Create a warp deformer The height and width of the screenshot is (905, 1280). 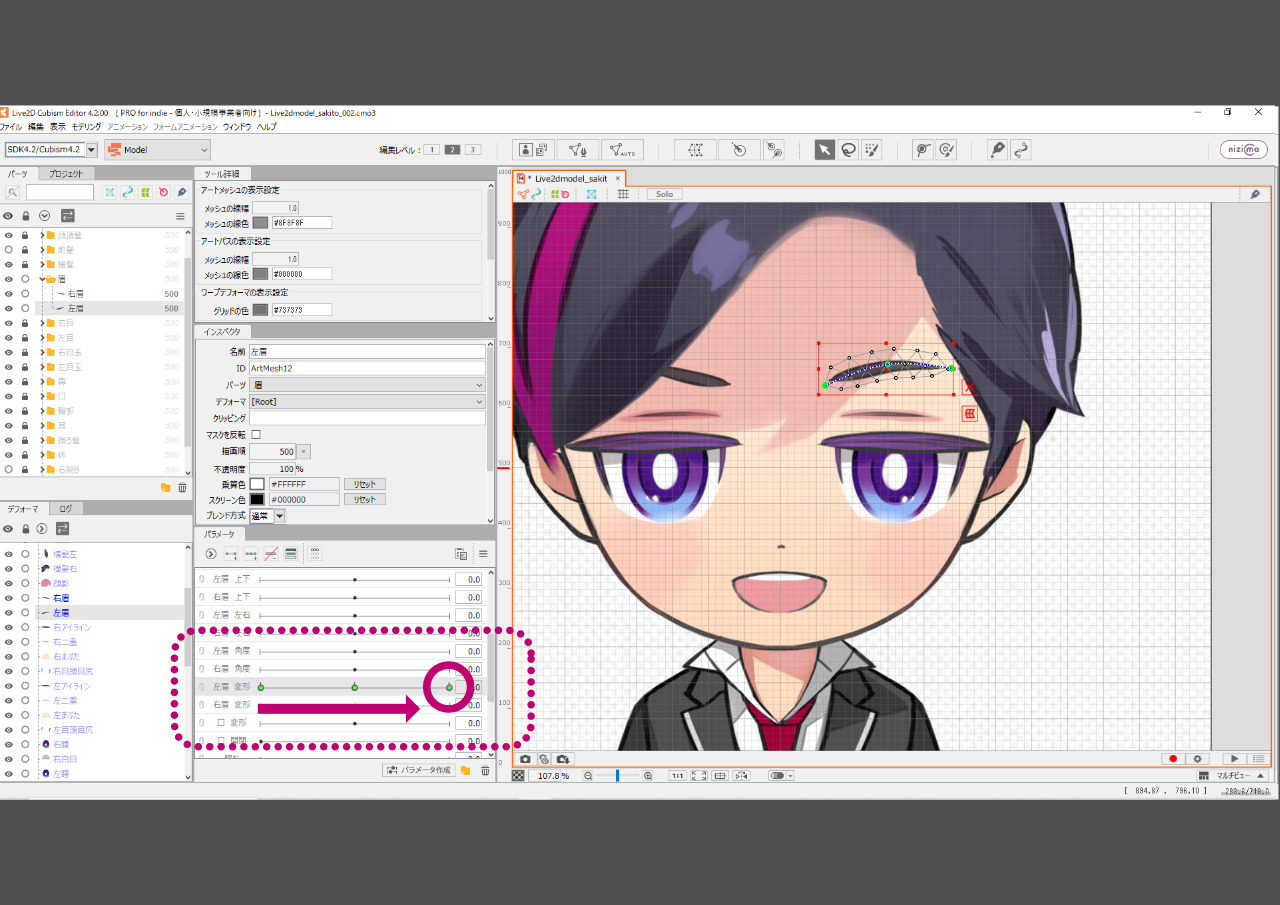(696, 150)
